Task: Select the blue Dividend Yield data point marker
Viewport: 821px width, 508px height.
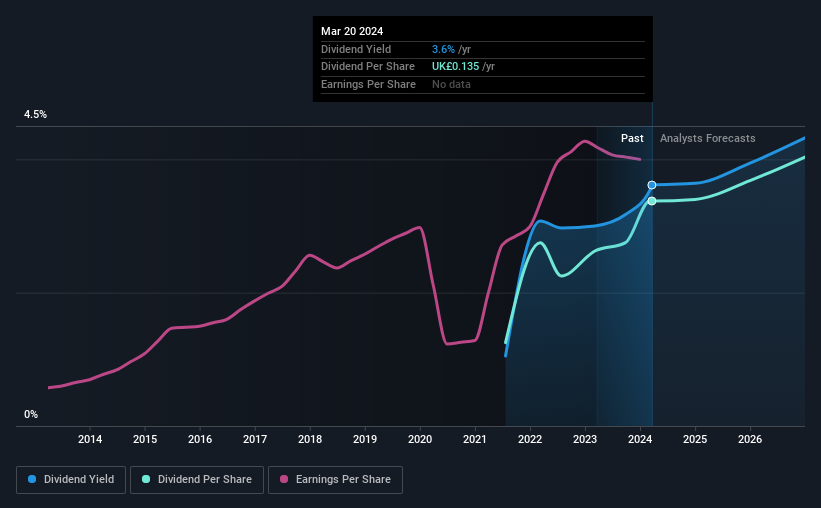Action: (x=652, y=185)
